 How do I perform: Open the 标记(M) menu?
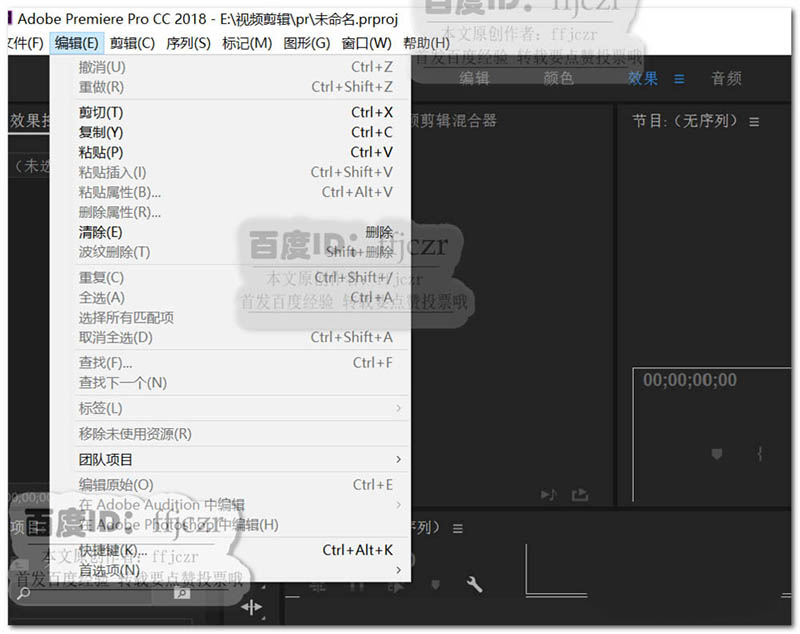pos(247,43)
